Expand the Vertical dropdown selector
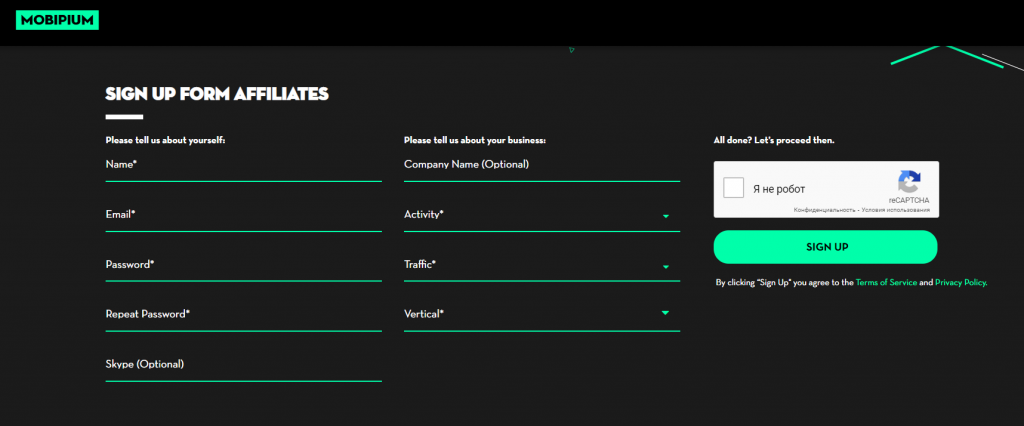 (665, 314)
